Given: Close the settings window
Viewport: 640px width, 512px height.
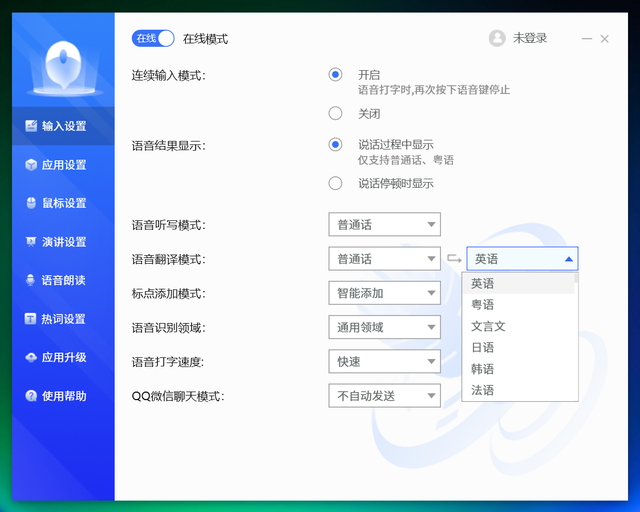Looking at the screenshot, I should (604, 39).
